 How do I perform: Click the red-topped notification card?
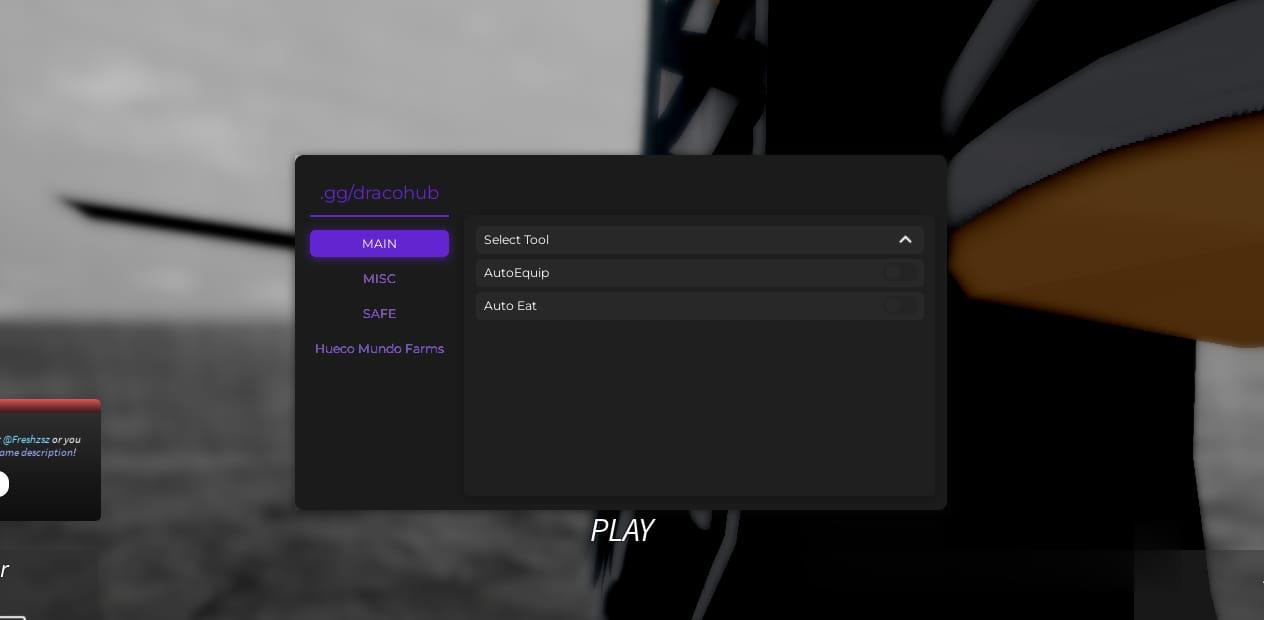[50, 459]
